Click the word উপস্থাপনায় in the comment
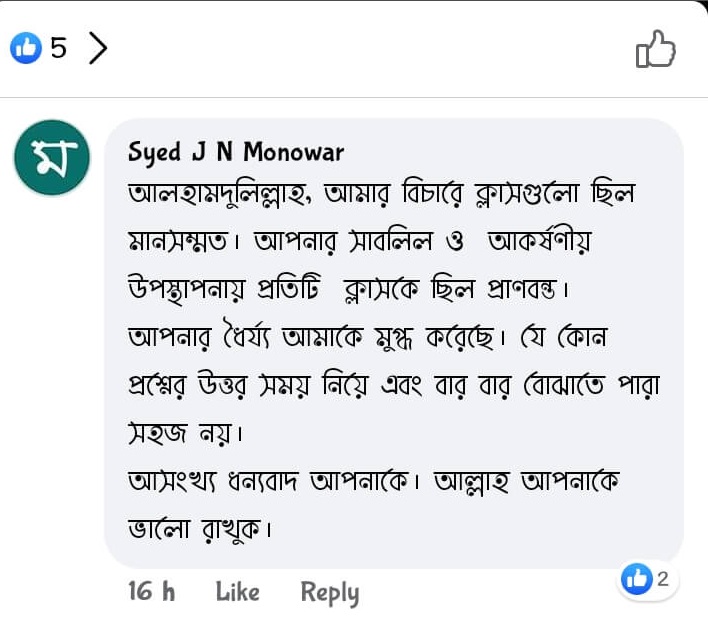The height and width of the screenshot is (622, 708). tap(186, 289)
